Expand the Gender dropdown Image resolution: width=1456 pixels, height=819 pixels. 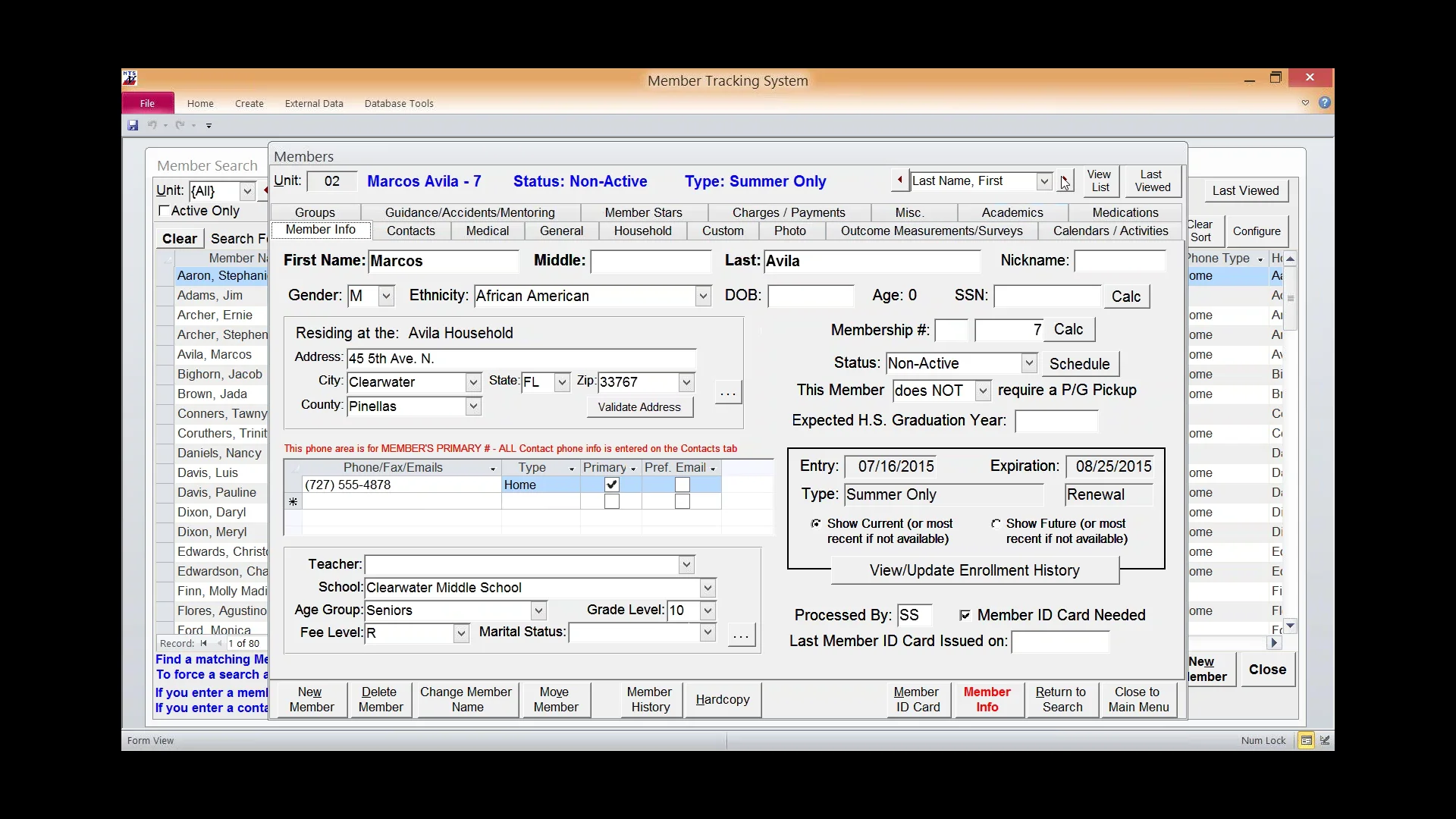point(386,296)
